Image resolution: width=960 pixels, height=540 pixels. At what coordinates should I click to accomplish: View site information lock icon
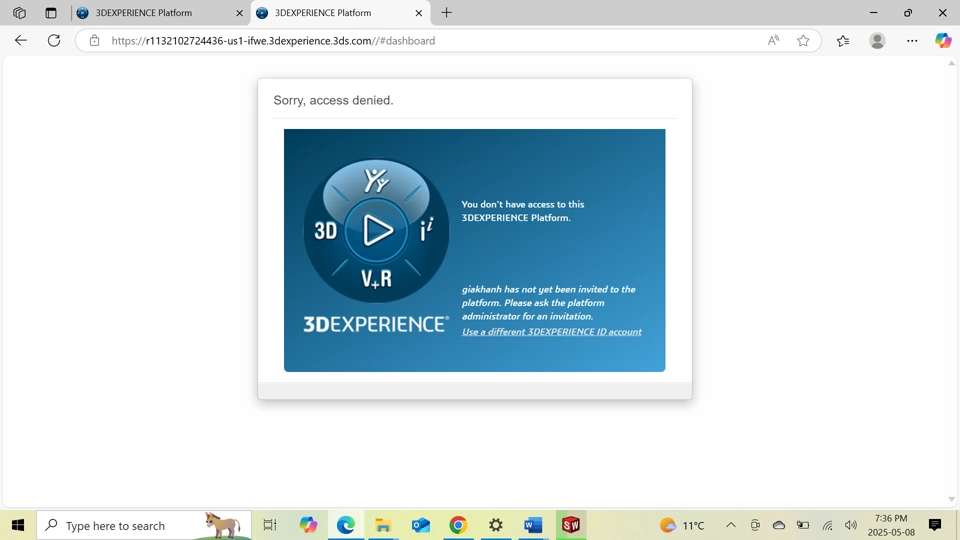click(x=94, y=40)
